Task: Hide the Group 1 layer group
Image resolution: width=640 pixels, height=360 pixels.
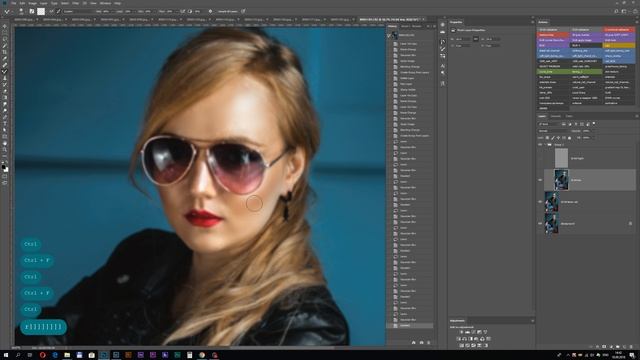Action: point(540,145)
